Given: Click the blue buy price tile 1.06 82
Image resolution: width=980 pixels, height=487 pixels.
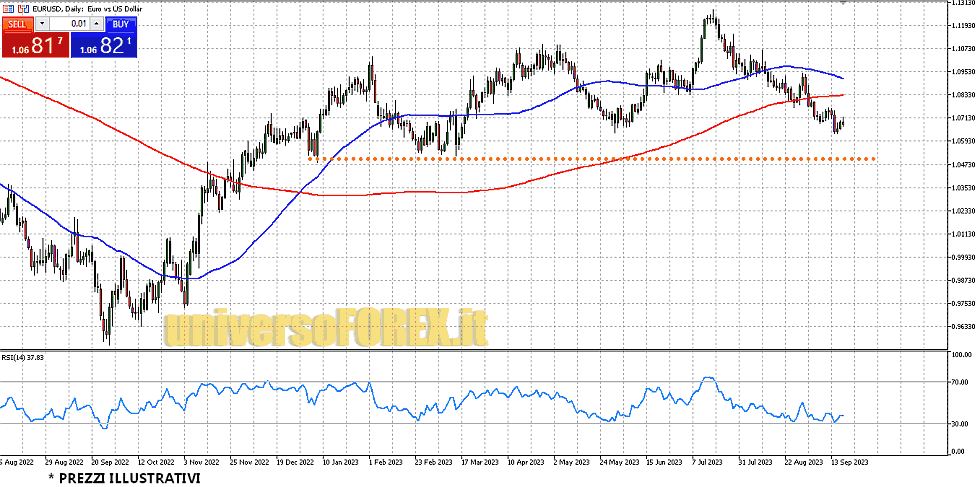Looking at the screenshot, I should pos(102,44).
